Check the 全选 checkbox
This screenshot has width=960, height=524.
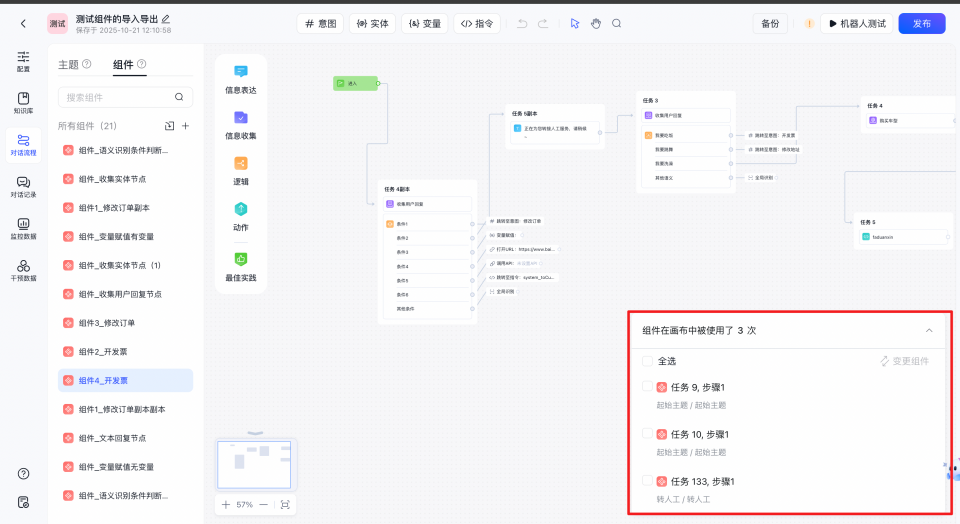647,361
